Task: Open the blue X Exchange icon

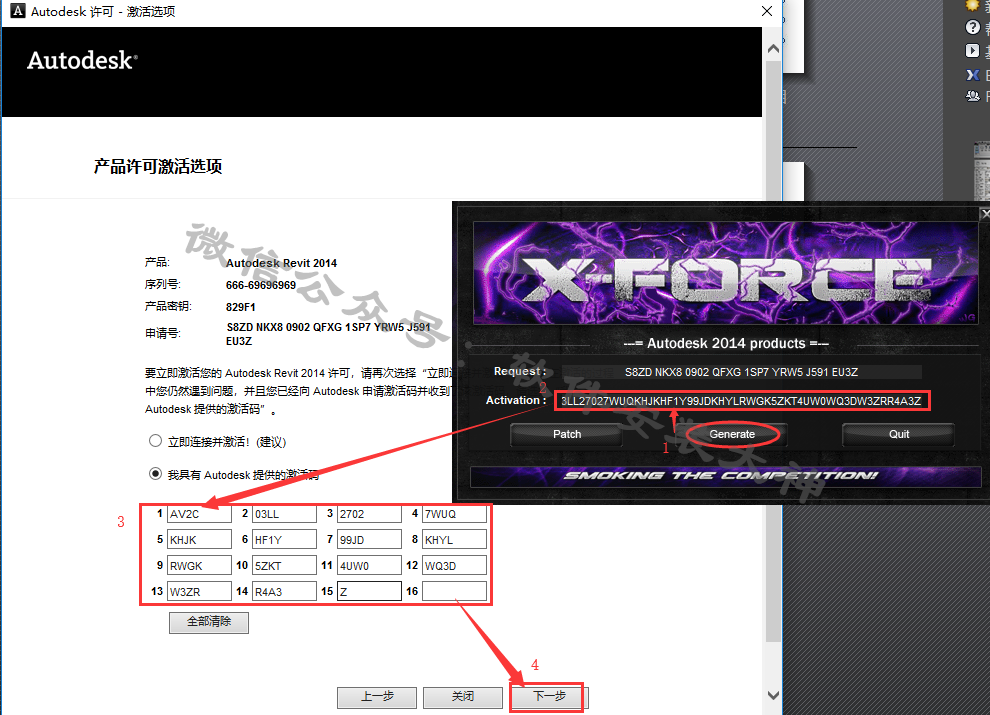Action: click(x=972, y=75)
